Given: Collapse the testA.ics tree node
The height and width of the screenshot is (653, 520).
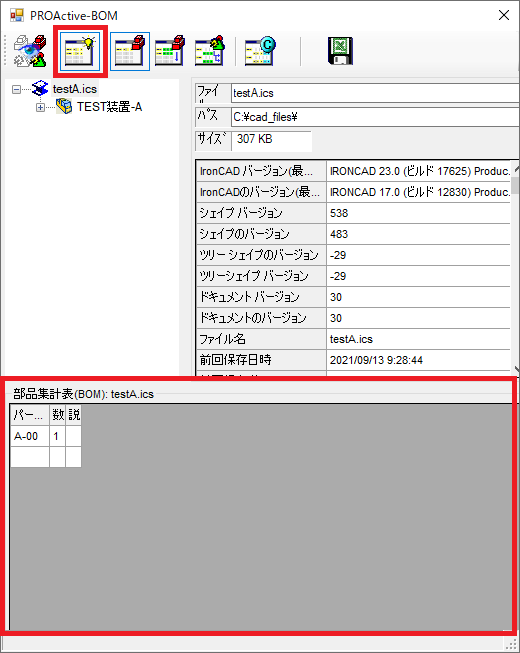Looking at the screenshot, I should coord(16,89).
